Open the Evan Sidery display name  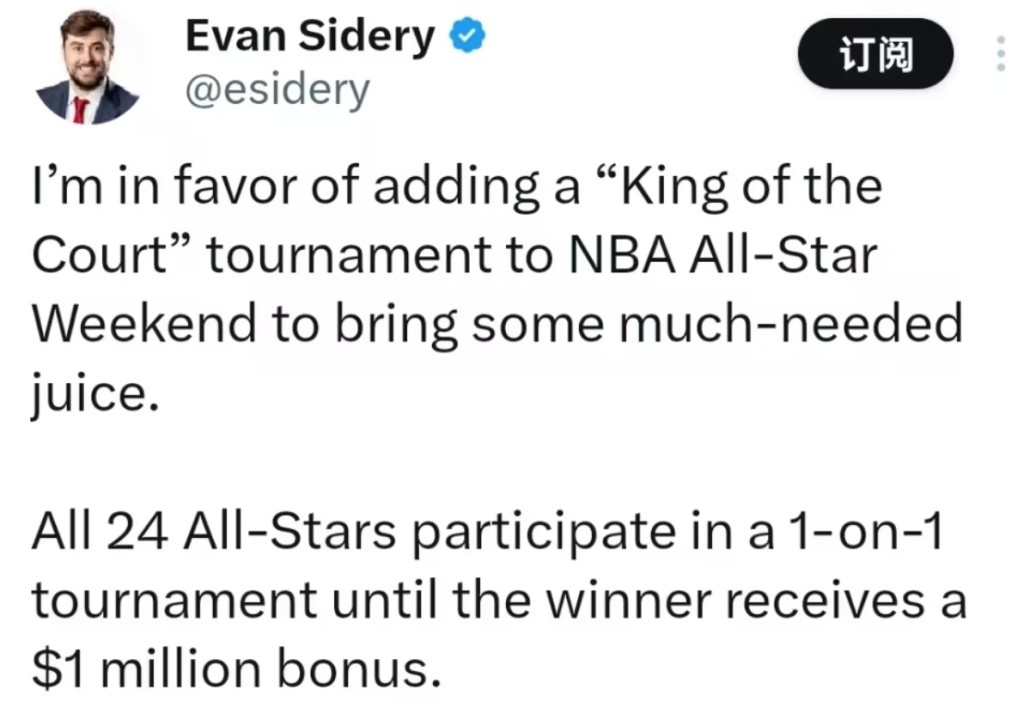coord(310,38)
